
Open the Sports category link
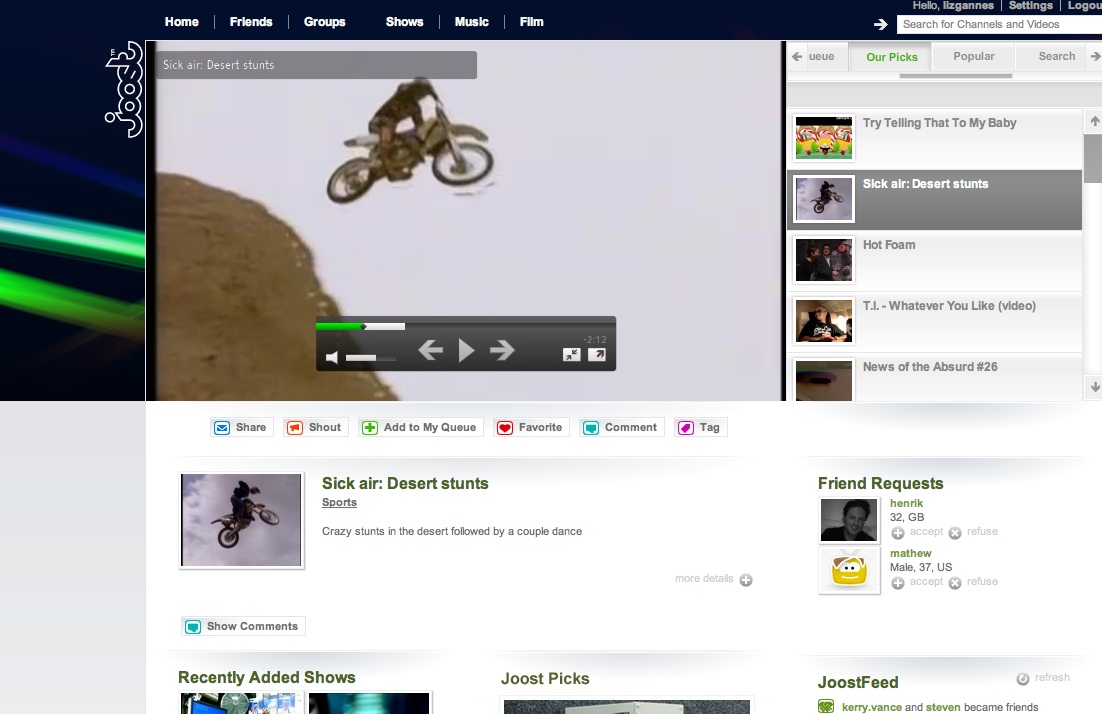click(339, 502)
